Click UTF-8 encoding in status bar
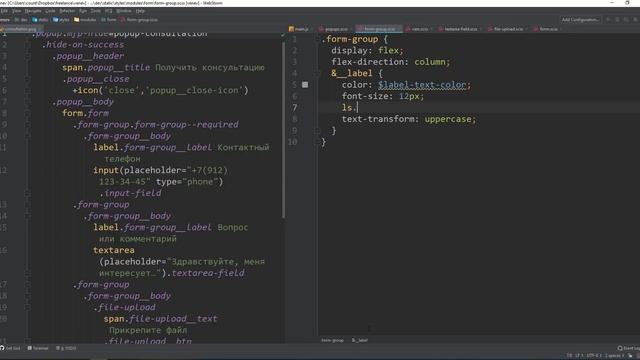This screenshot has width=640, height=360. click(x=593, y=356)
